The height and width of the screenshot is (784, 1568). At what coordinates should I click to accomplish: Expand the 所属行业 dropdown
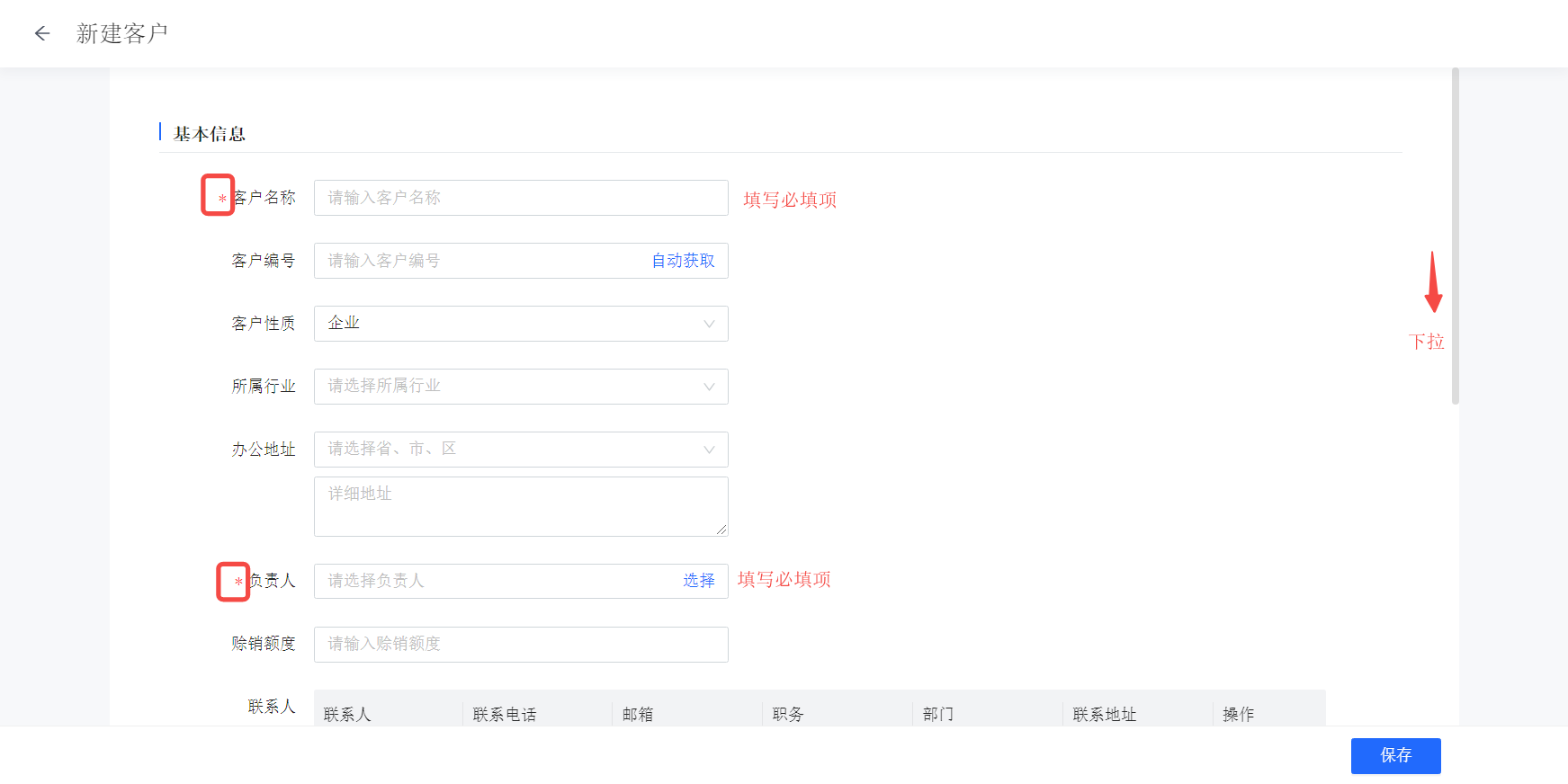click(x=521, y=387)
